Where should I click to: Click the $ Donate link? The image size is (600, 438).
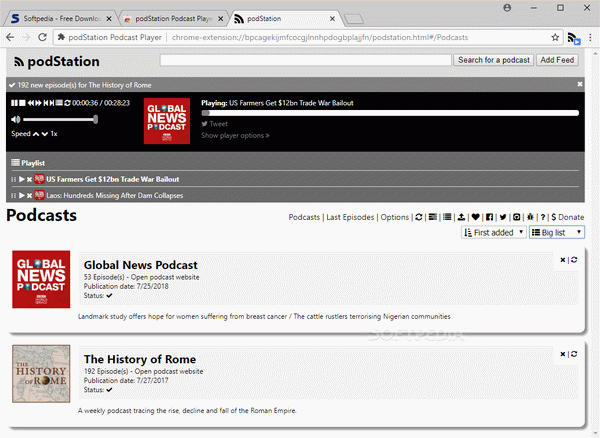(568, 217)
